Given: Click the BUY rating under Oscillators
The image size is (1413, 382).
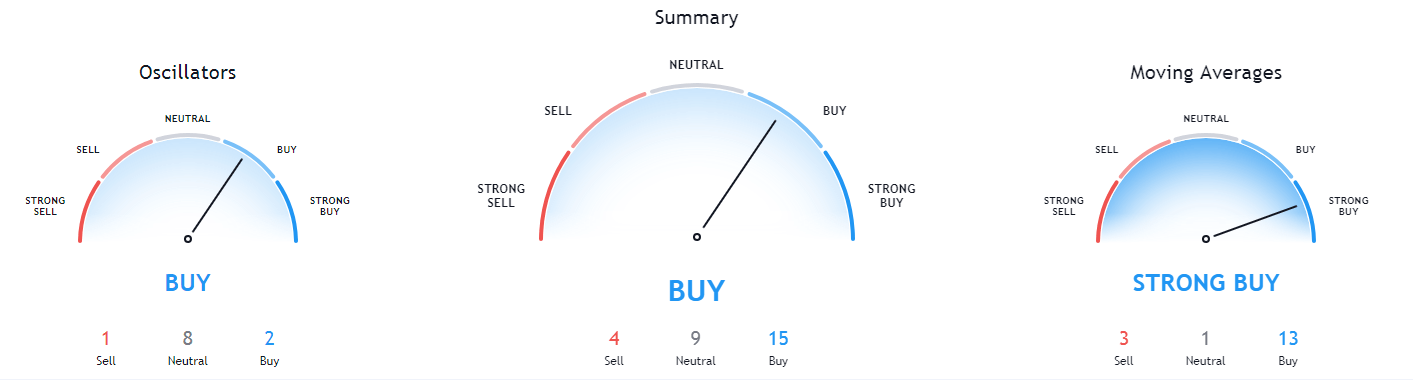Looking at the screenshot, I should 187,283.
